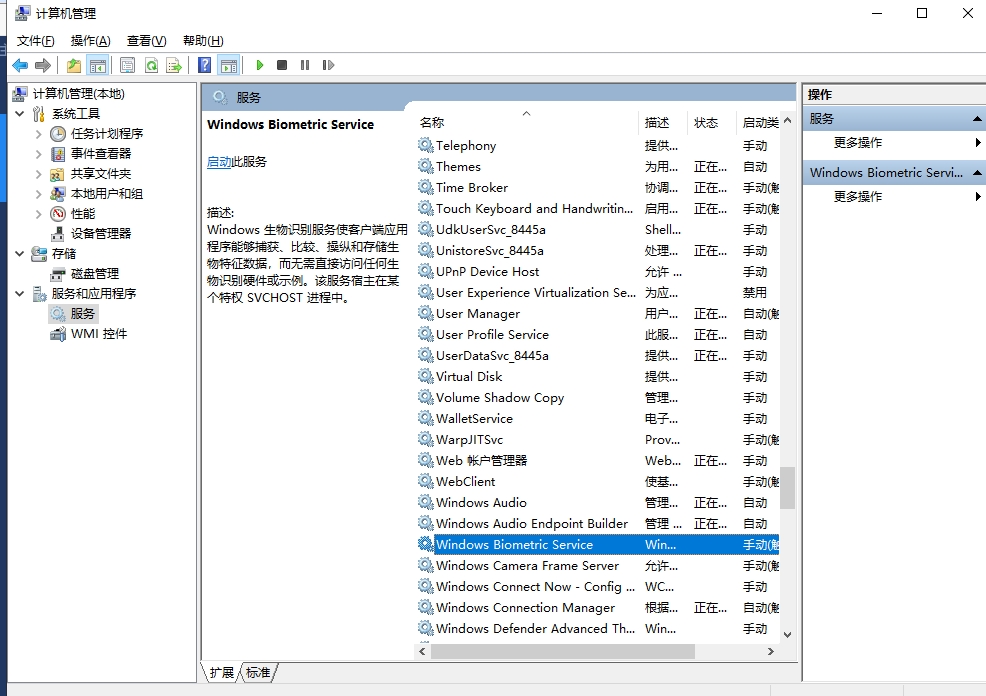The image size is (986, 696).
Task: Sort services by 名称 column header
Action: [x=527, y=123]
